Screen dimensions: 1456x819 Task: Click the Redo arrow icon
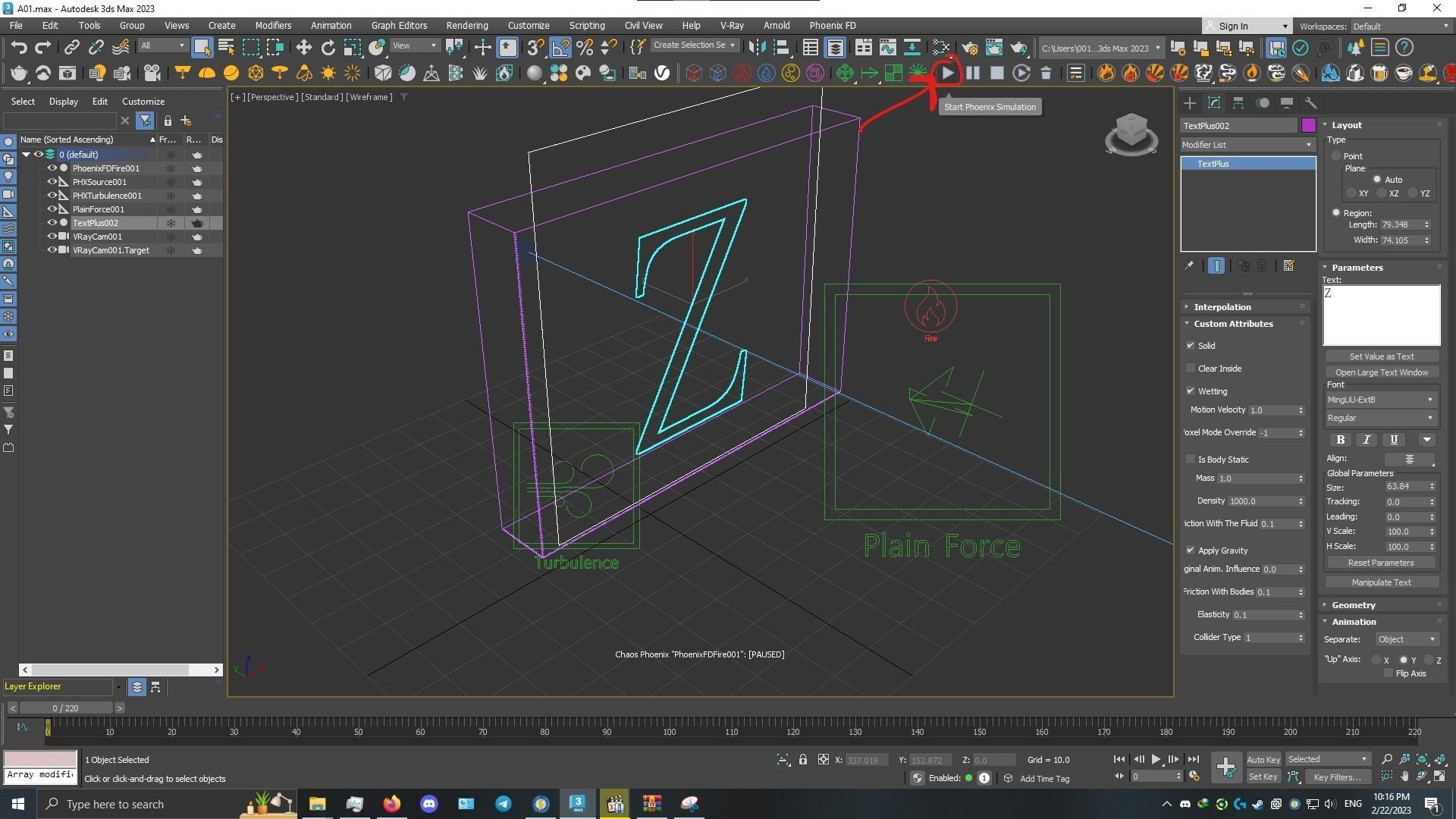pyautogui.click(x=43, y=48)
